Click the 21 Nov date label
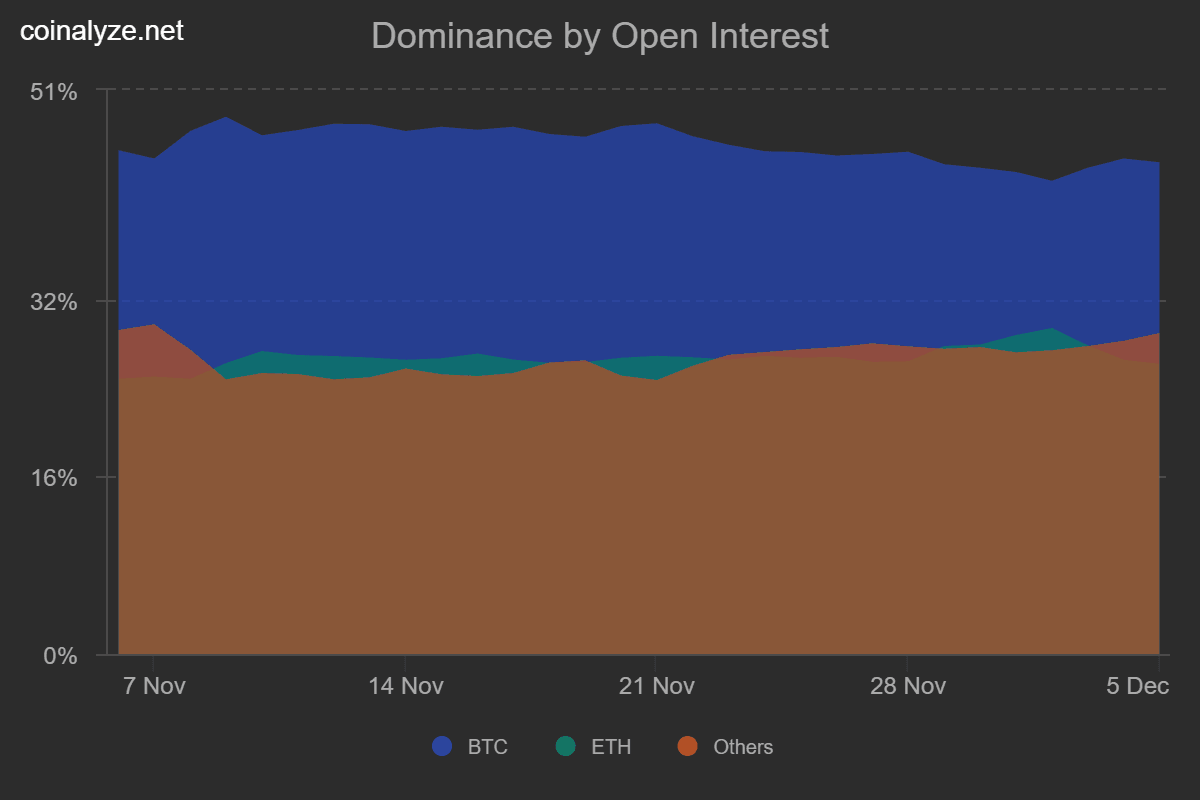This screenshot has width=1200, height=800. point(656,686)
